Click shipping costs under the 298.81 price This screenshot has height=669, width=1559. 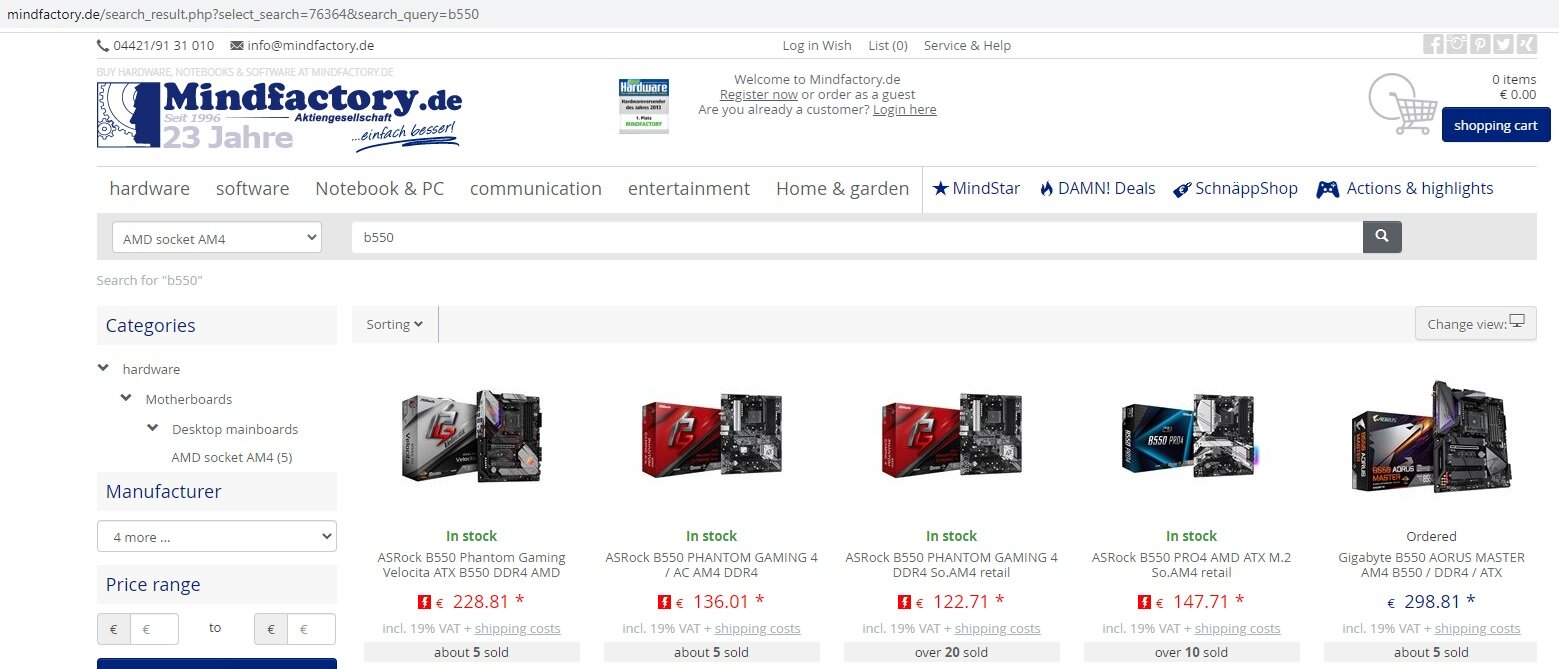click(x=1478, y=628)
